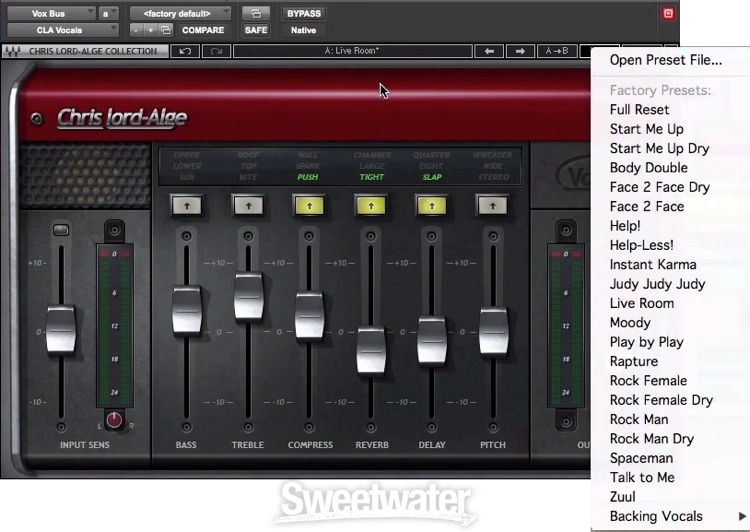Click the SAFE button
The height and width of the screenshot is (532, 750).
pos(256,30)
